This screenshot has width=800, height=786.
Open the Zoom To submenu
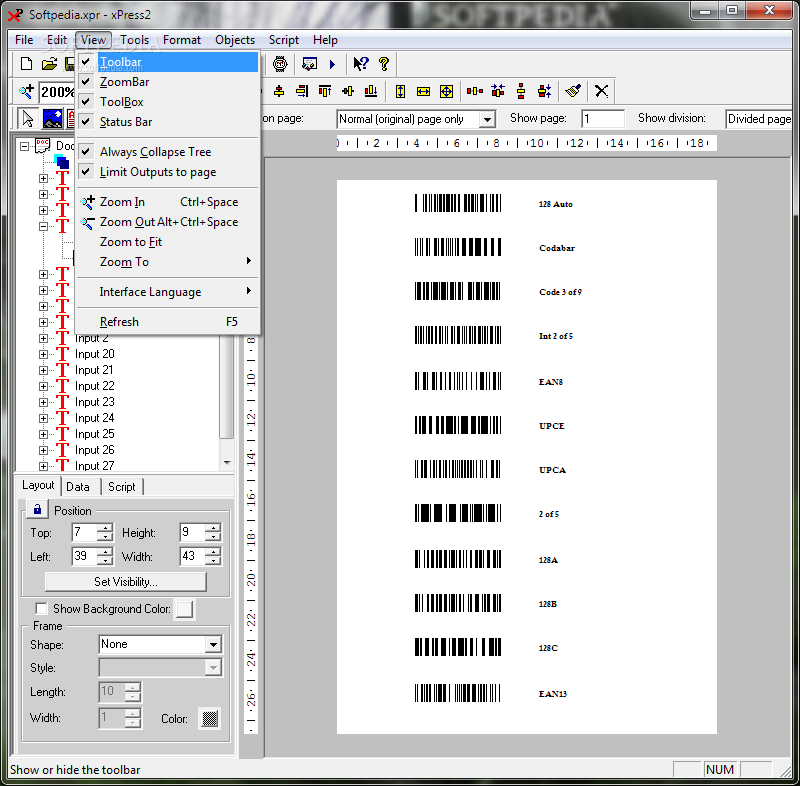[167, 262]
